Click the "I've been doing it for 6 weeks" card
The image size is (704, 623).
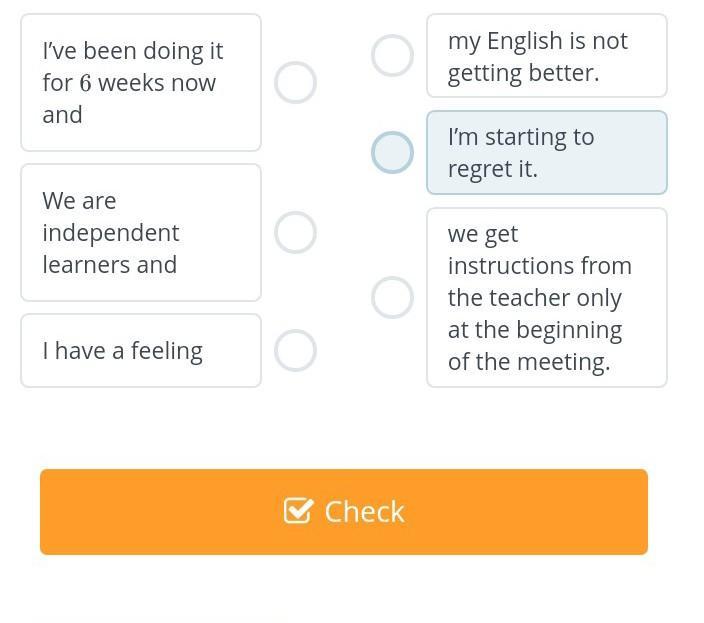[141, 83]
